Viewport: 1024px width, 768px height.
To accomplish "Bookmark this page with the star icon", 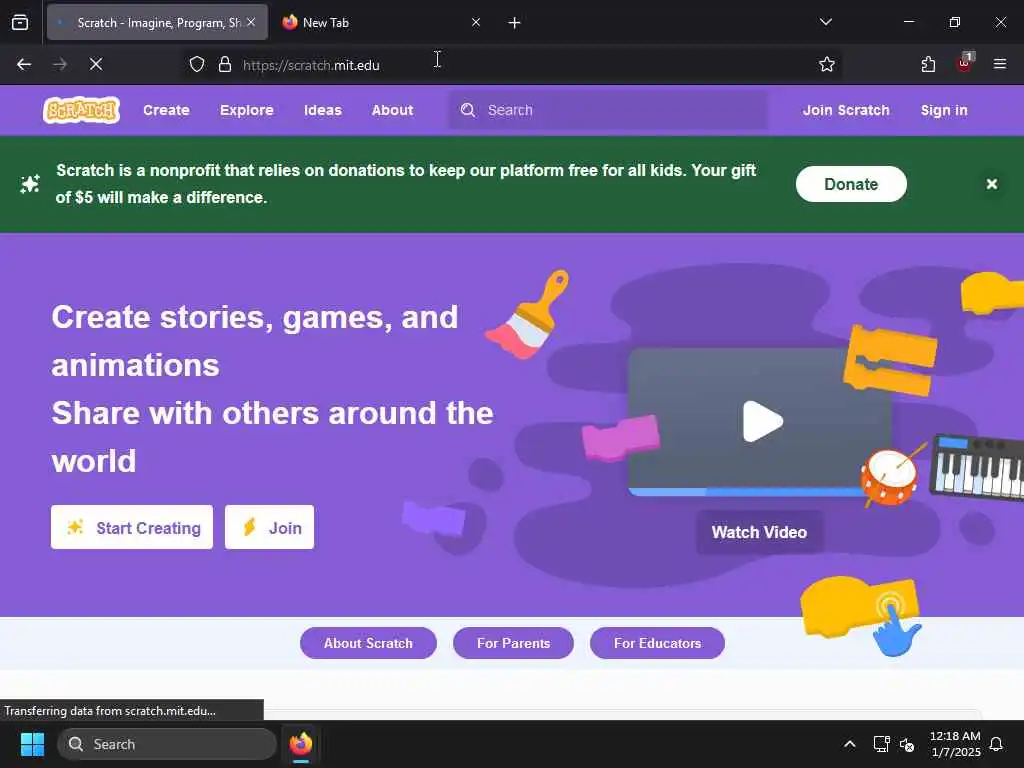I will click(827, 64).
